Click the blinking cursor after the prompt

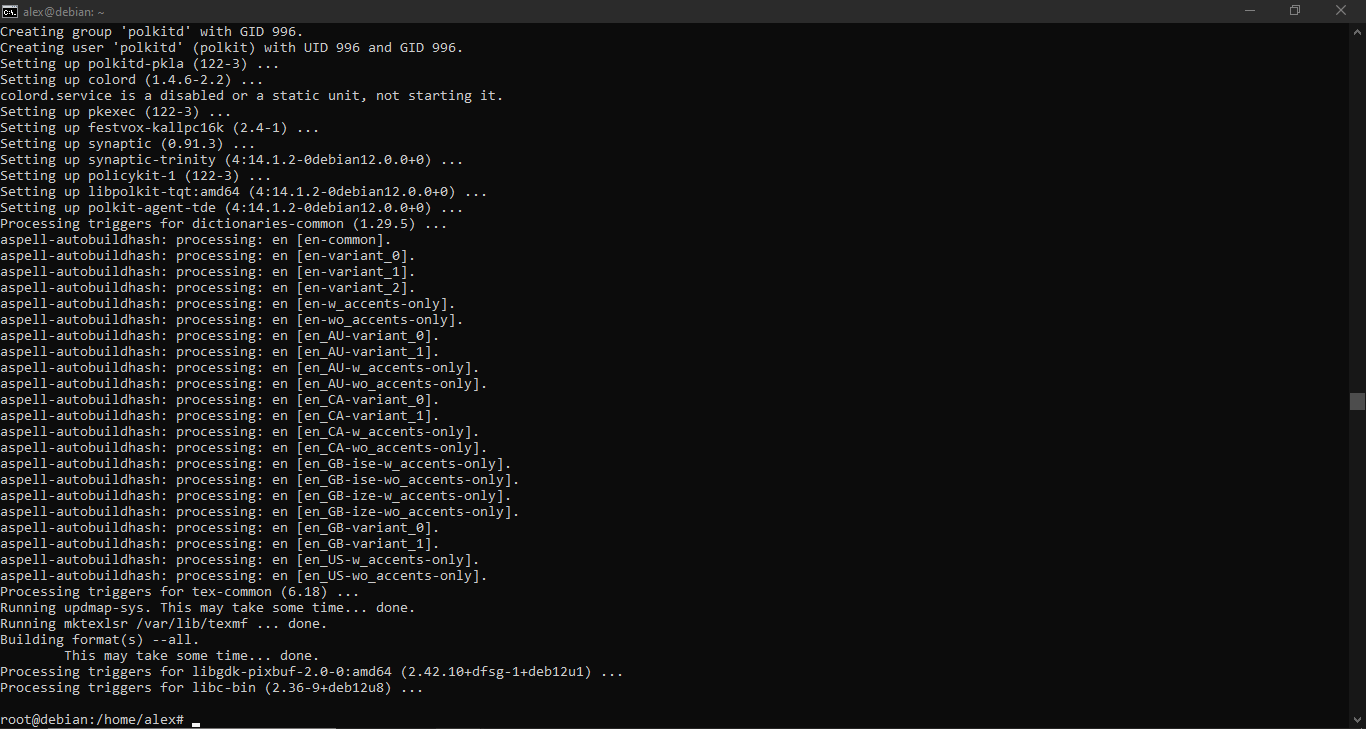[195, 720]
